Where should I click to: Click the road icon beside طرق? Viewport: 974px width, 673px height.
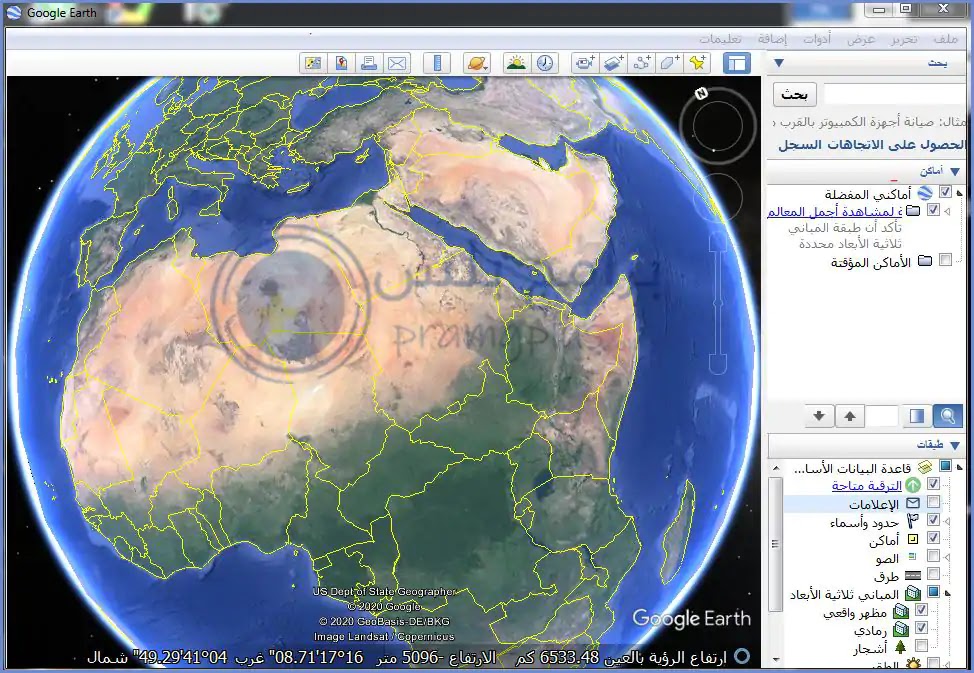pyautogui.click(x=913, y=575)
